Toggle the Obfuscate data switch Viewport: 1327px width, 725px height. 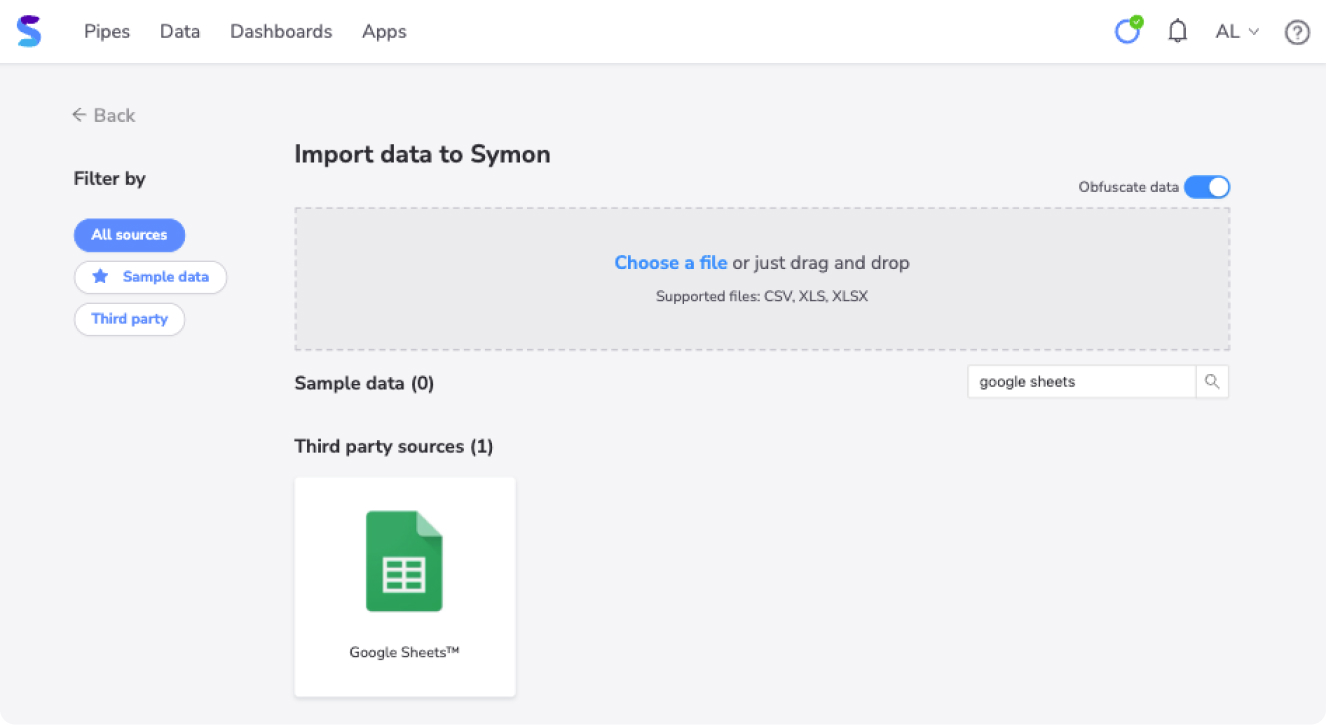[x=1207, y=187]
